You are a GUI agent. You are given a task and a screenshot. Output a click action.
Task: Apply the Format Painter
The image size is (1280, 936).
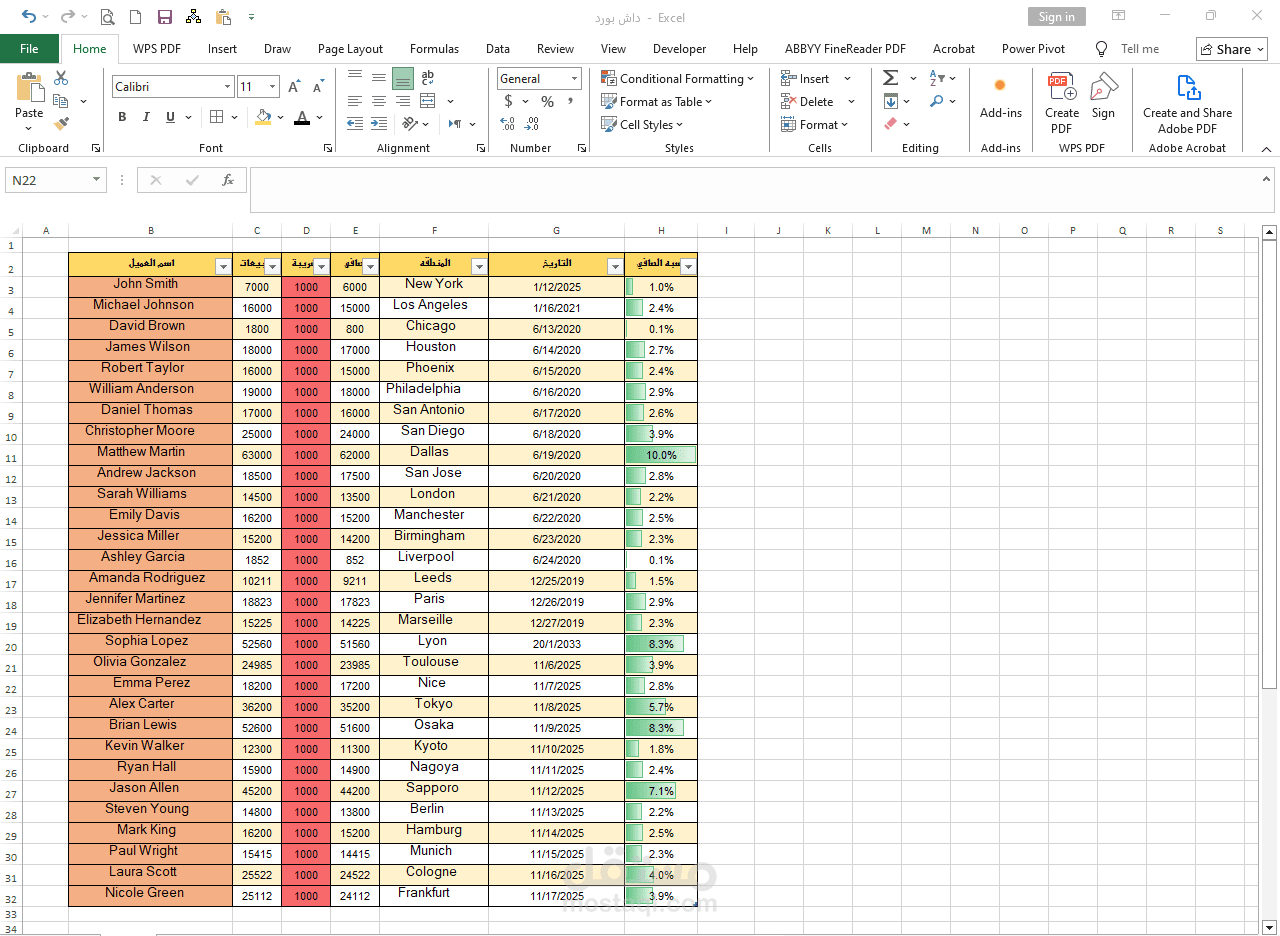coord(60,123)
